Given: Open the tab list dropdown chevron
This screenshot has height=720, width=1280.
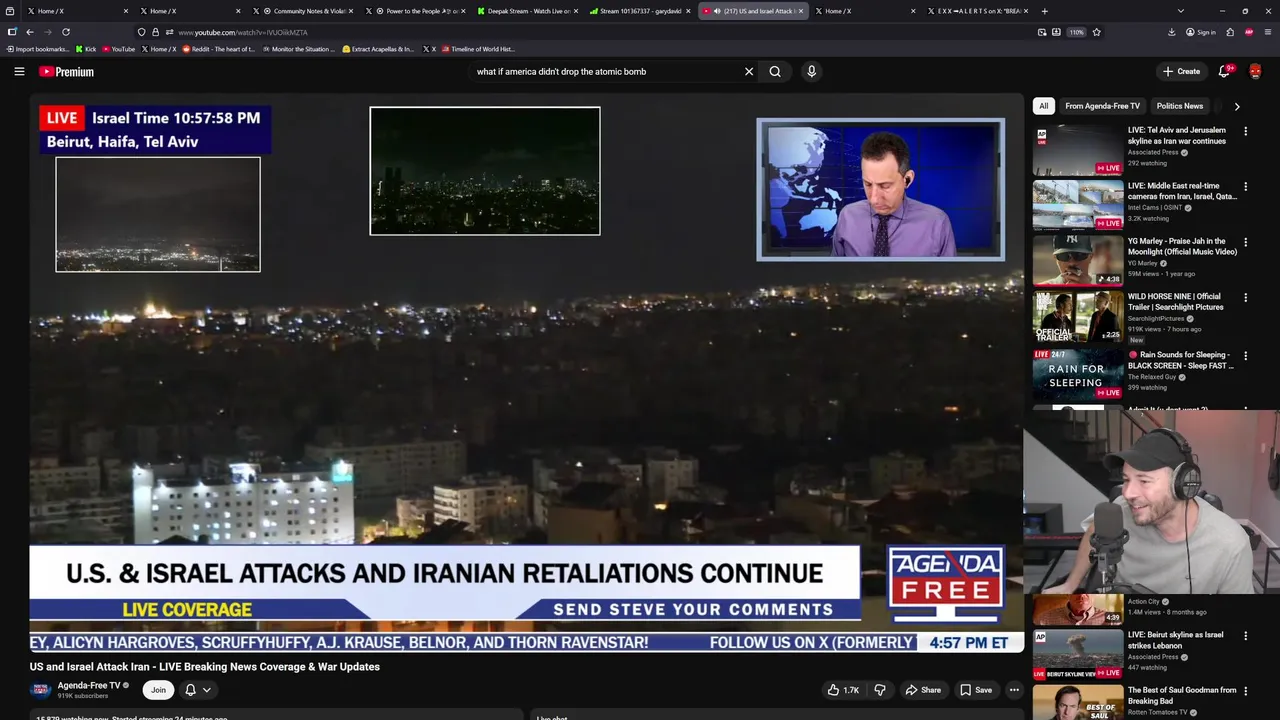Looking at the screenshot, I should coord(1180,11).
